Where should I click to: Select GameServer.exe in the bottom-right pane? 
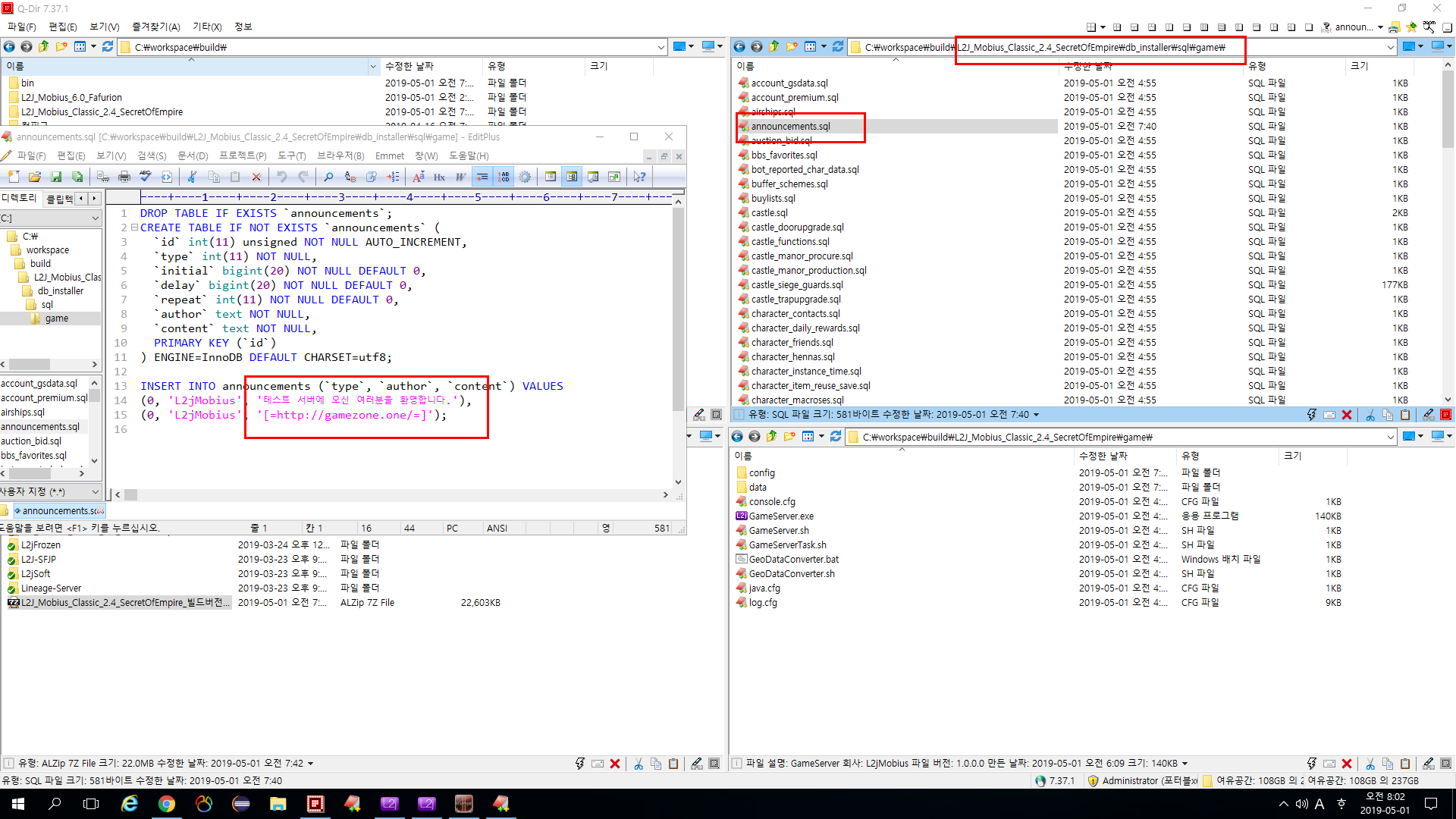pyautogui.click(x=781, y=516)
